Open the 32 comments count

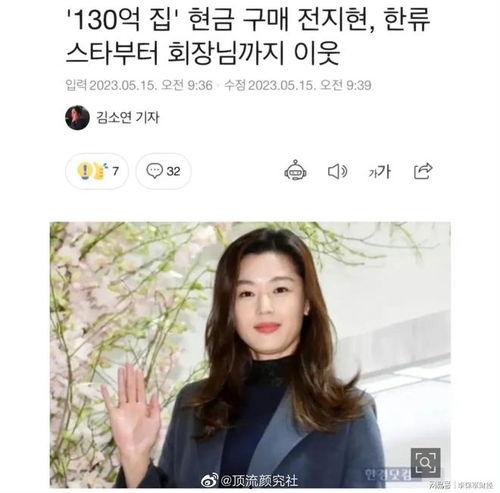[173, 171]
